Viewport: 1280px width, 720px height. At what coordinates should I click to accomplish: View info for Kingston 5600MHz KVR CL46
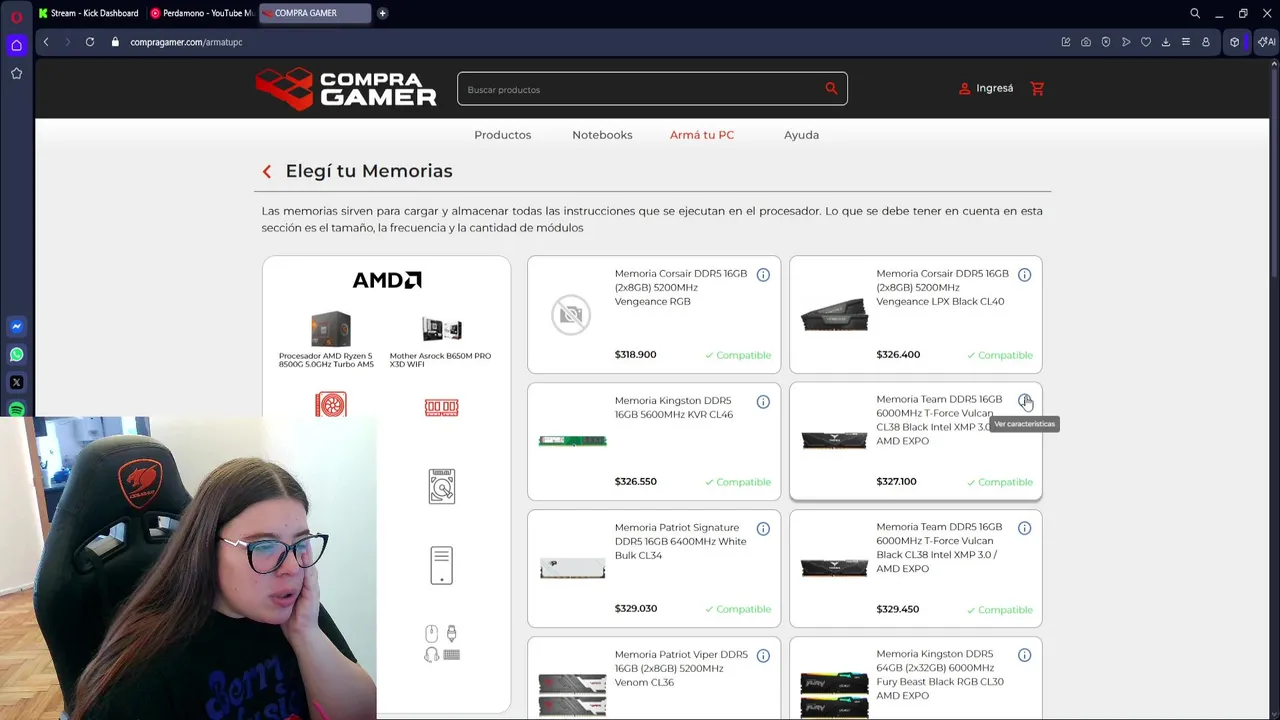[x=763, y=402]
